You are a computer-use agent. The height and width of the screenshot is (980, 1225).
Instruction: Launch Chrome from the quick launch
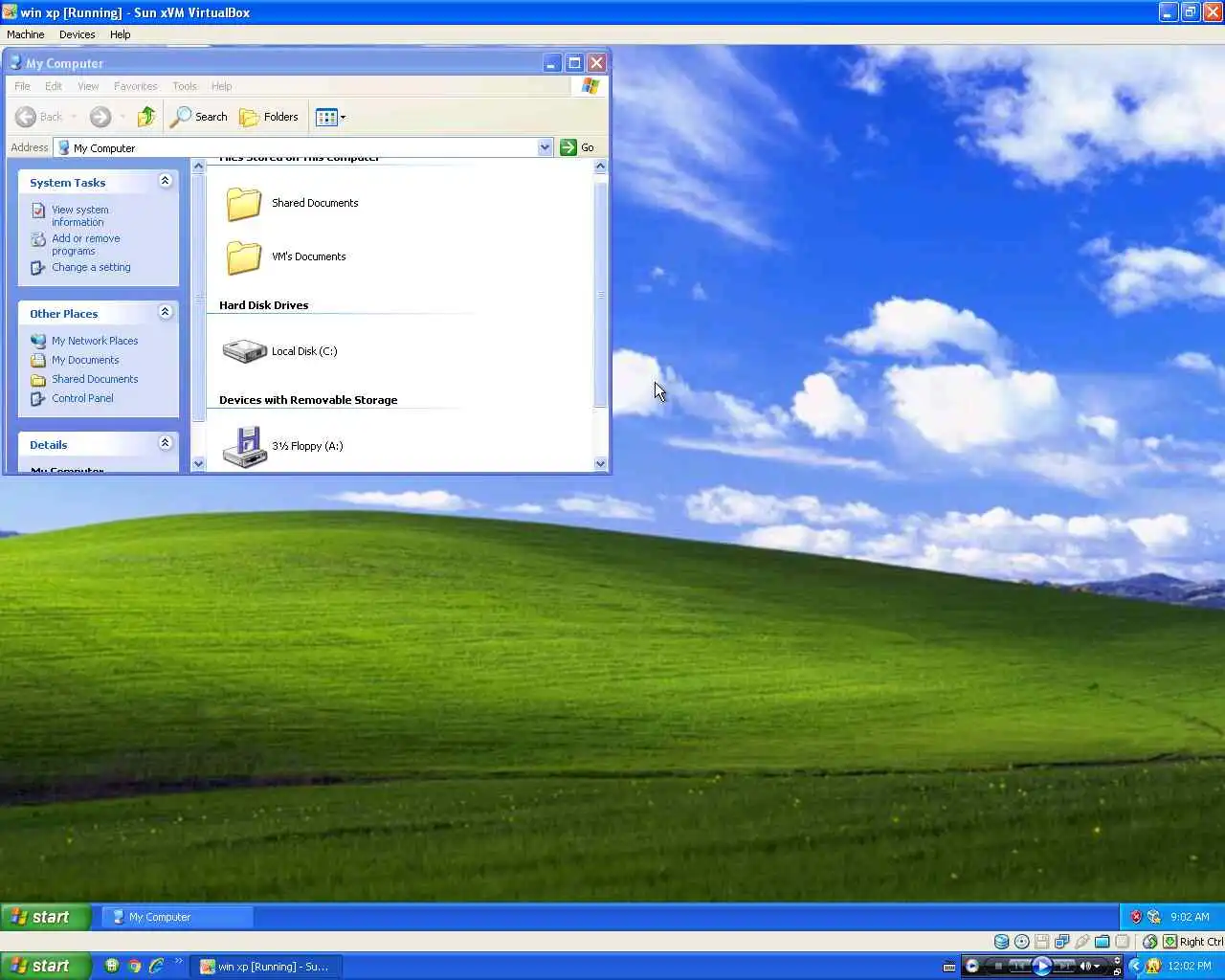134,966
